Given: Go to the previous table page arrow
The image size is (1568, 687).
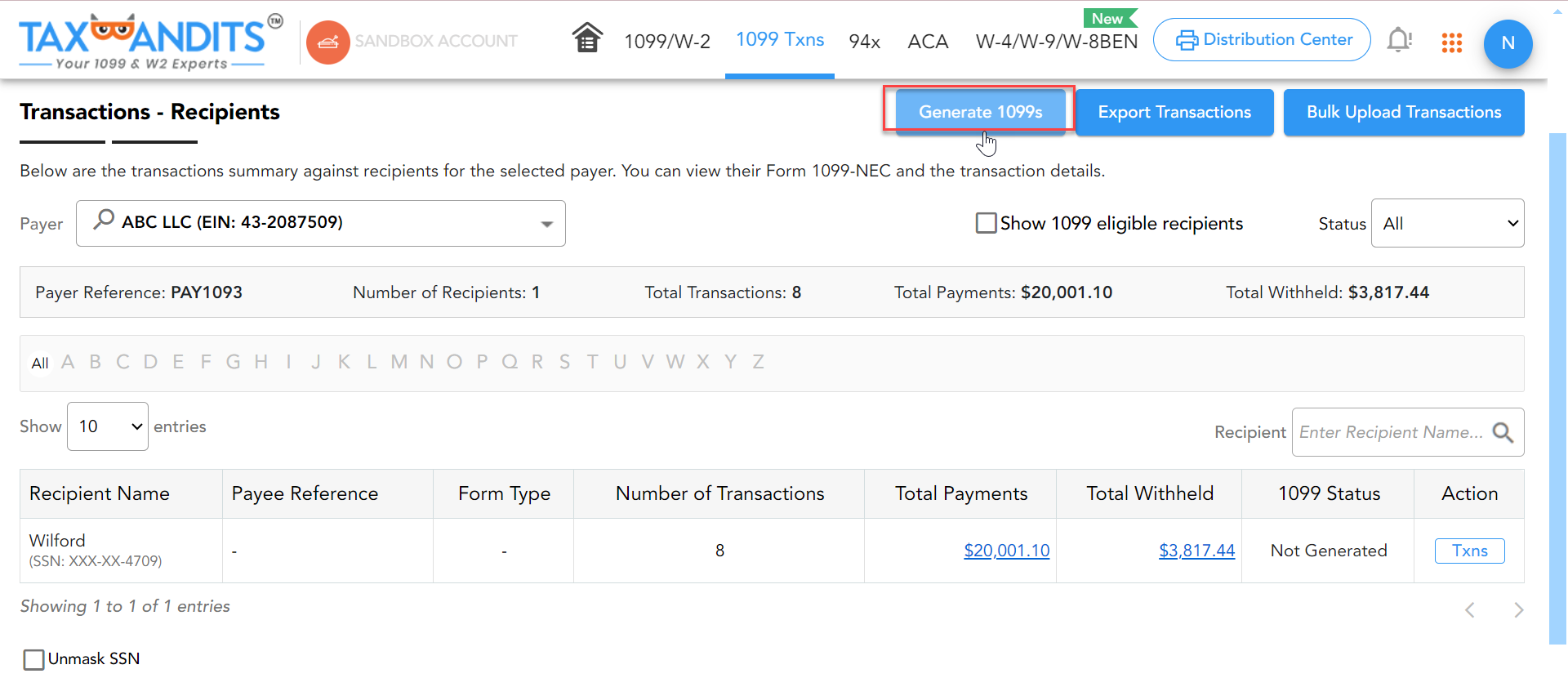Looking at the screenshot, I should point(1470,609).
